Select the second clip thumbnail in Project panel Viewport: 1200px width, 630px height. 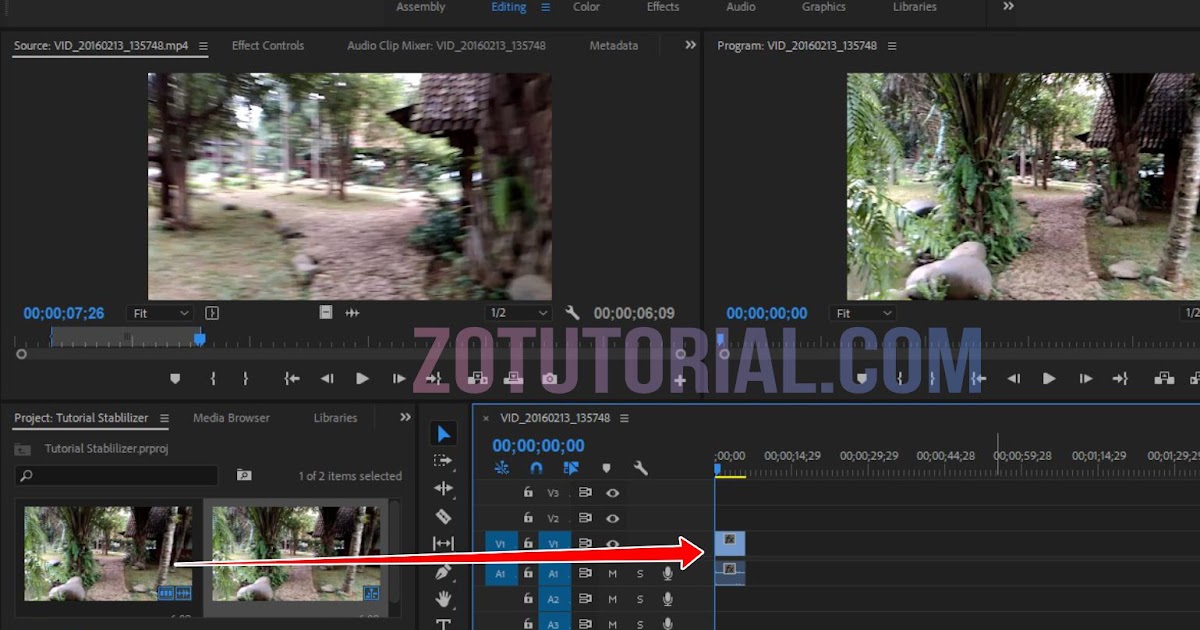point(296,555)
